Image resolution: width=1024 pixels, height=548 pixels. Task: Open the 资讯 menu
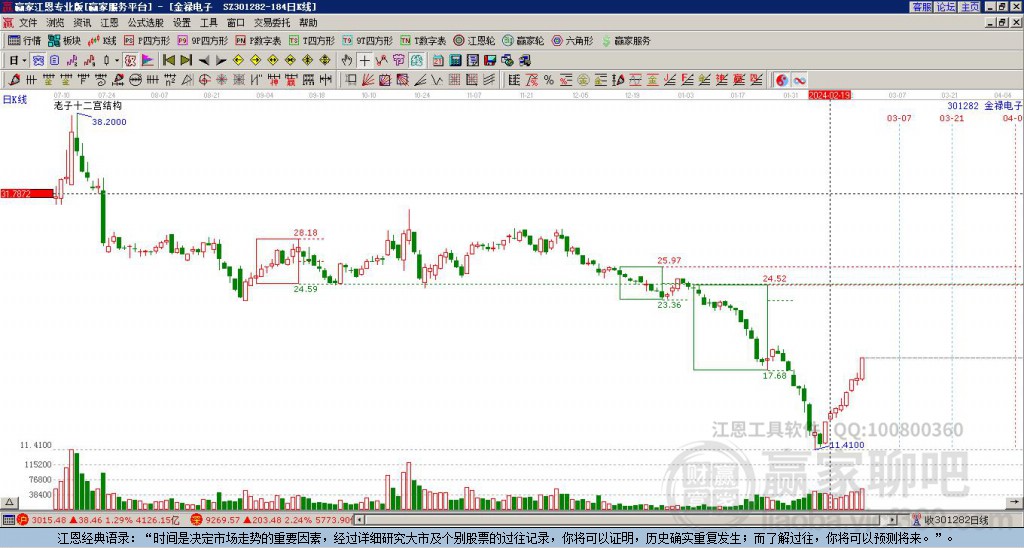click(82, 23)
